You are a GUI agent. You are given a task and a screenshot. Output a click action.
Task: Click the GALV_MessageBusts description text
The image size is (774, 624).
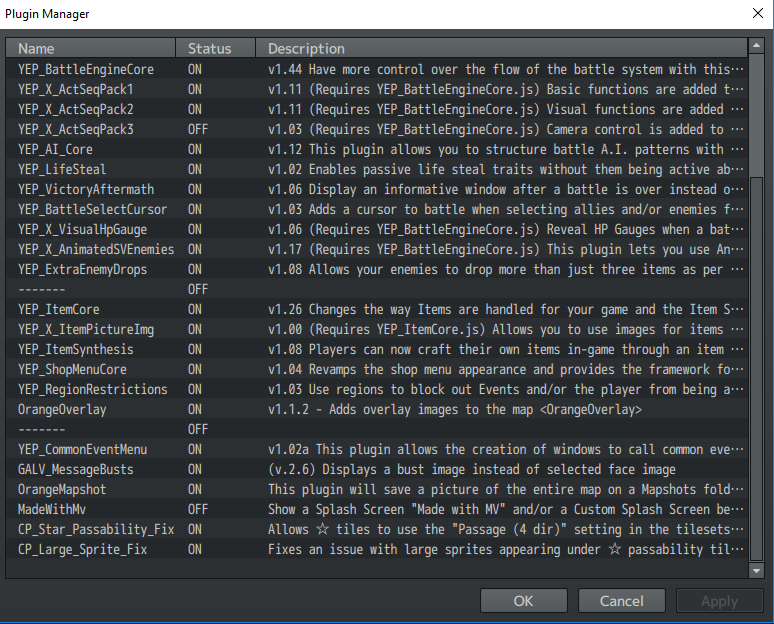472,469
